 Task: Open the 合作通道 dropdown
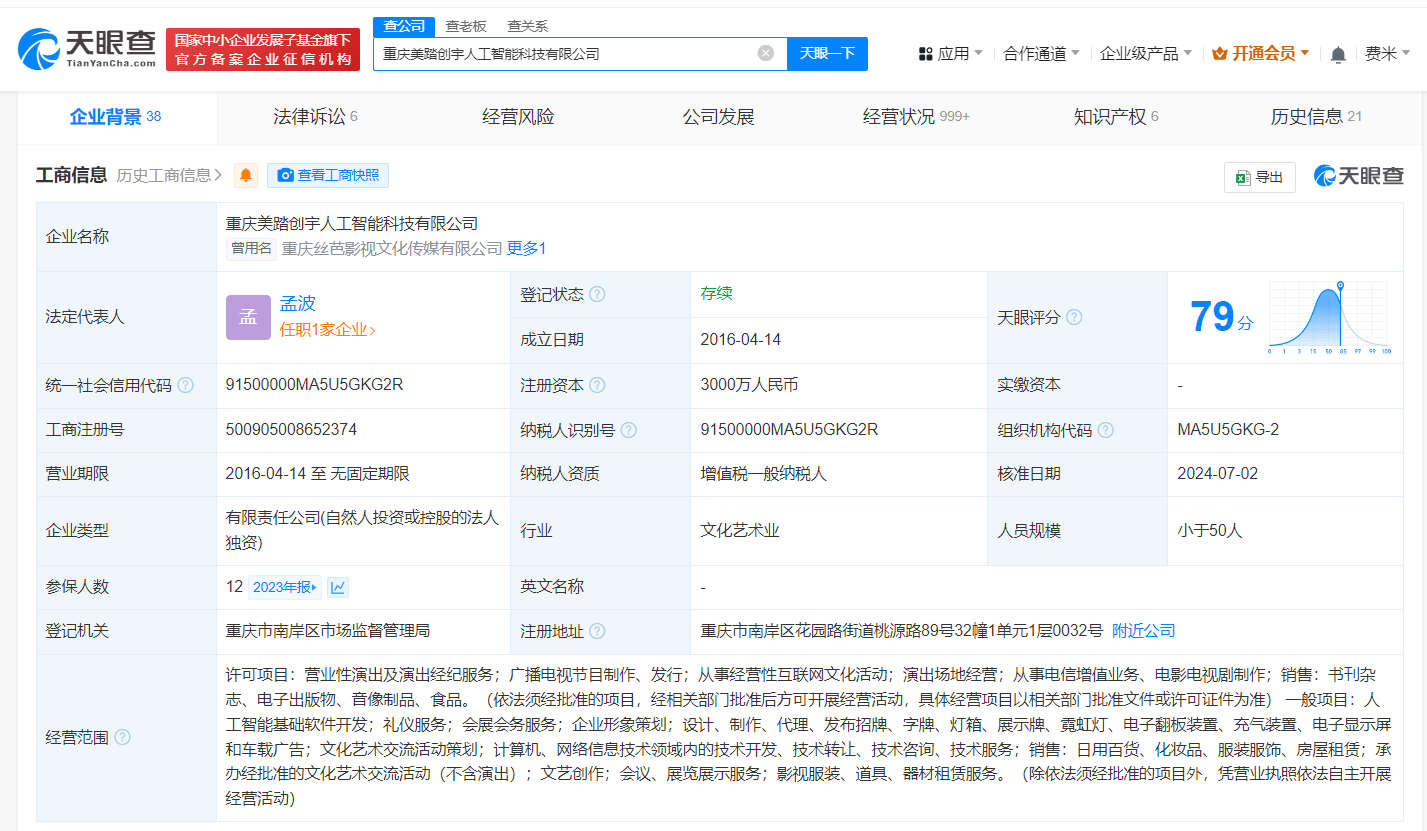click(1041, 53)
